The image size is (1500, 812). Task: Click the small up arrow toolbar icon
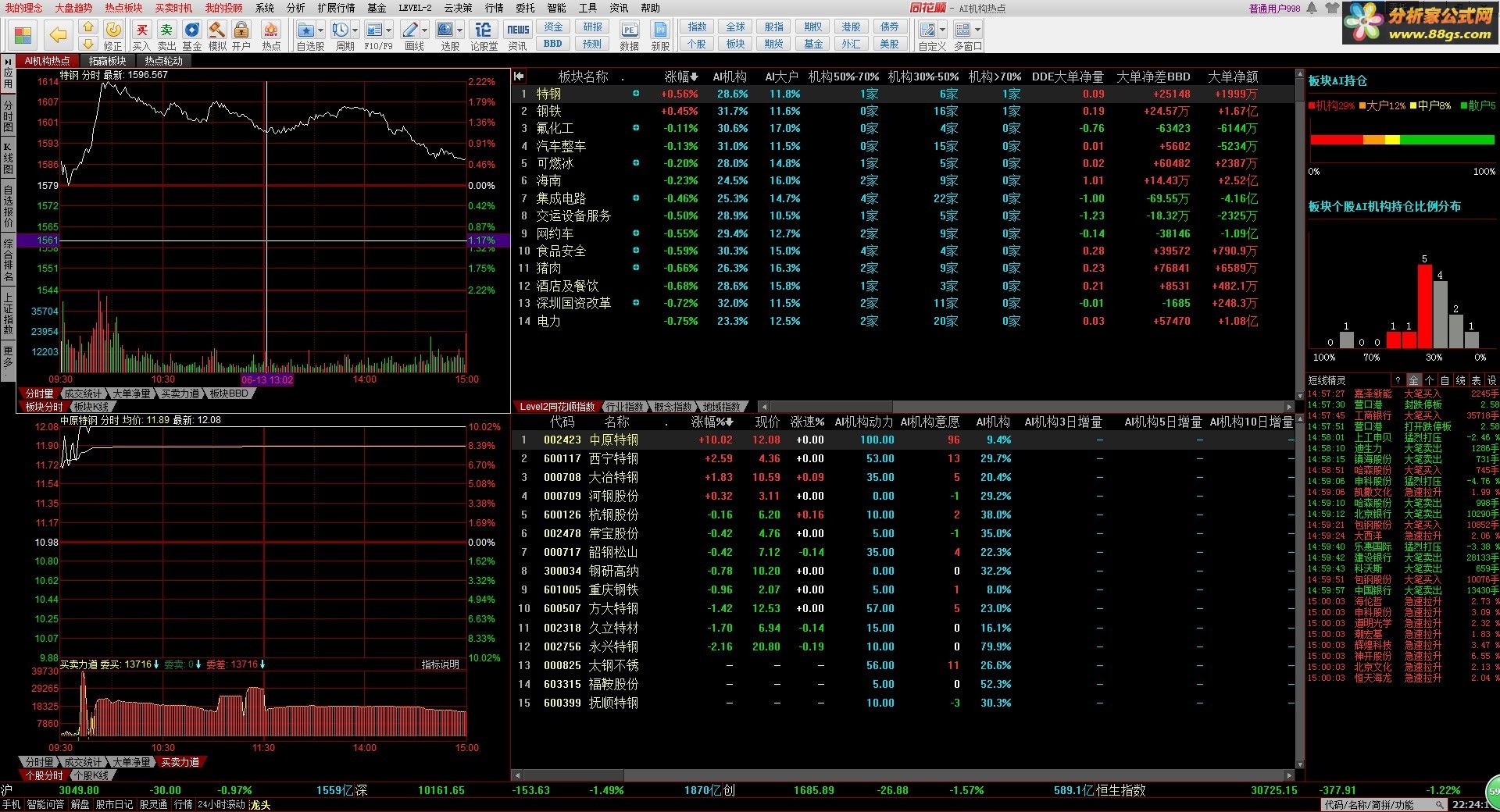[88, 27]
